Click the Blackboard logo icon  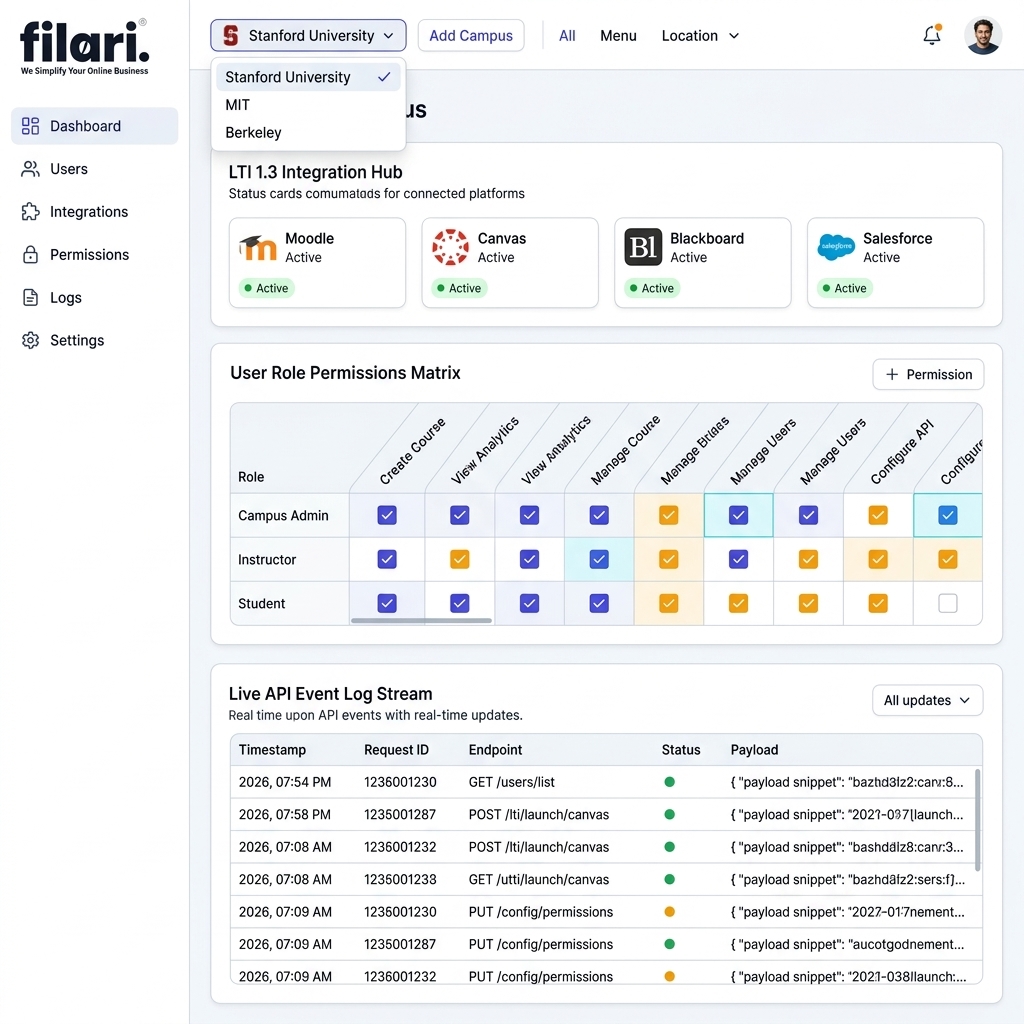click(x=643, y=247)
